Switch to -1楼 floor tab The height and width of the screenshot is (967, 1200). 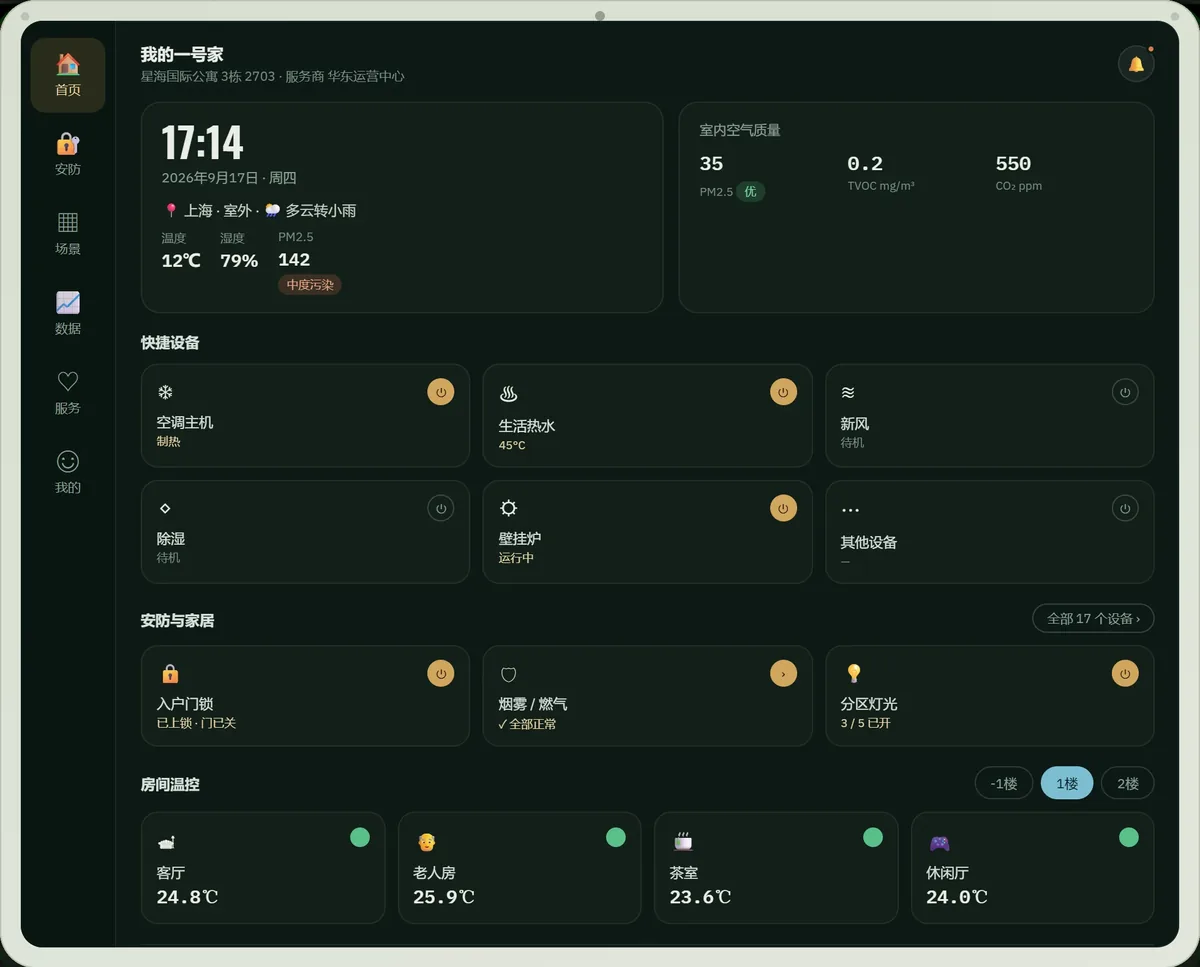(x=1004, y=783)
